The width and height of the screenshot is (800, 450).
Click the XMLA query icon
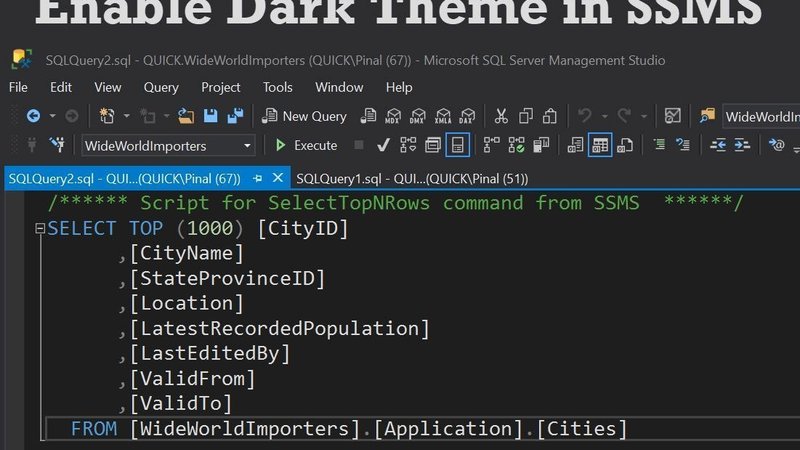point(440,116)
